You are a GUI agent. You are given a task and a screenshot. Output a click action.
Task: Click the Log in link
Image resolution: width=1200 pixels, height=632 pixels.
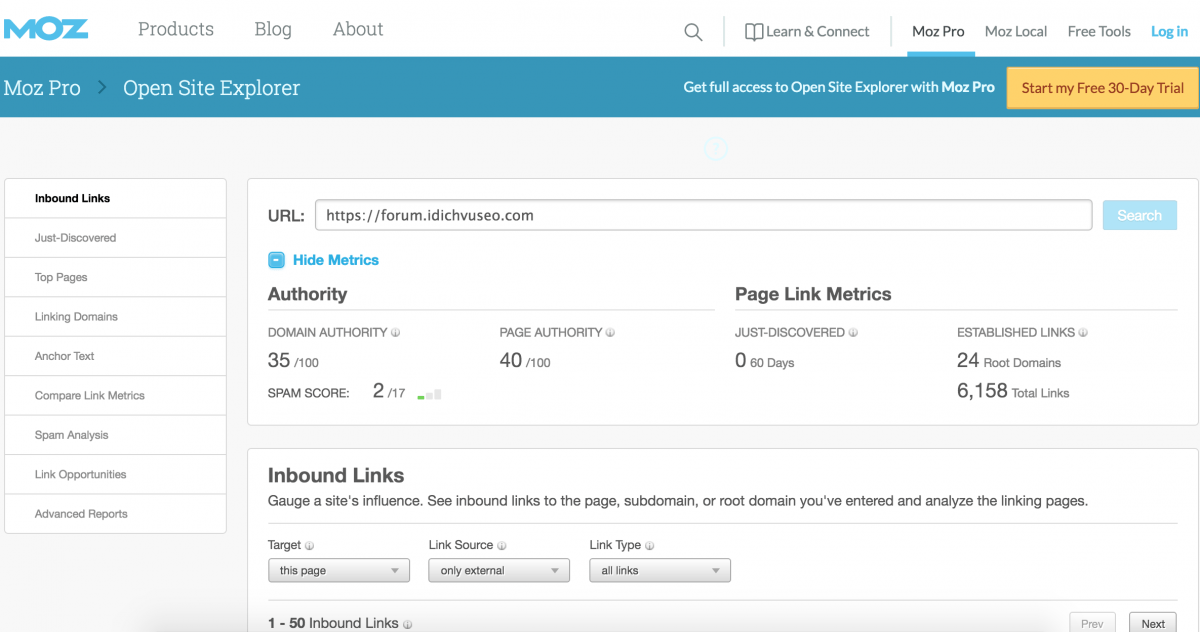1169,32
